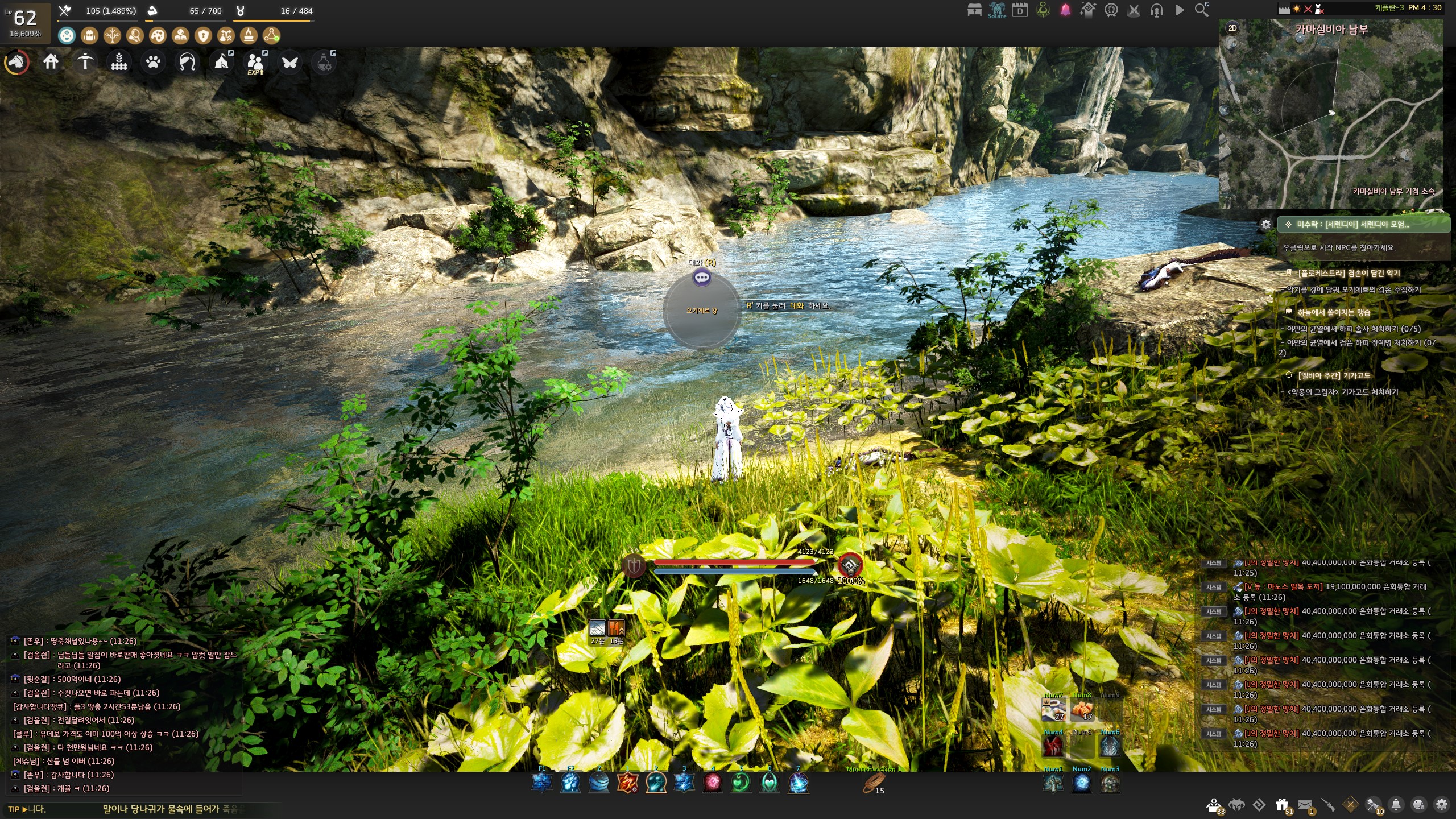1456x819 pixels.
Task: Toggle the minimap 2D view button
Action: pos(1232,28)
